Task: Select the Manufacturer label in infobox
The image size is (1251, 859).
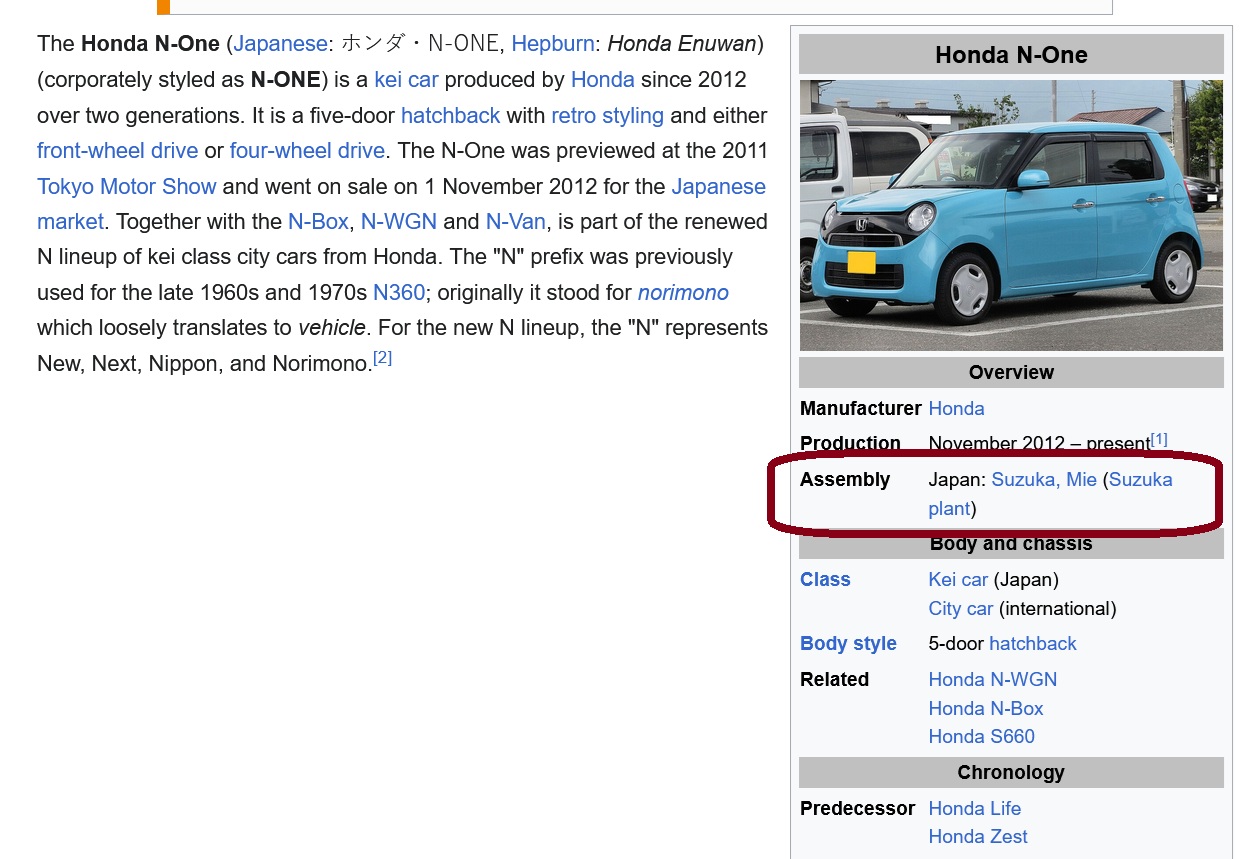Action: click(x=861, y=409)
